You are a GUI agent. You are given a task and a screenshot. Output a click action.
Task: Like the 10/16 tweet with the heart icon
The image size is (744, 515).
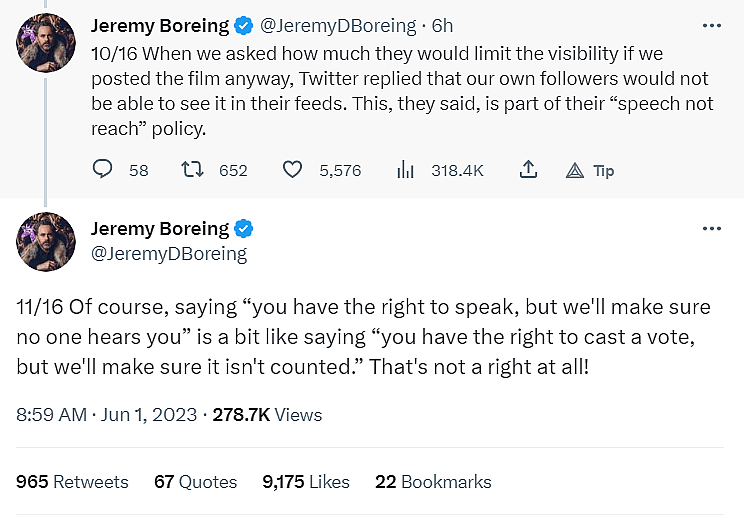click(292, 170)
